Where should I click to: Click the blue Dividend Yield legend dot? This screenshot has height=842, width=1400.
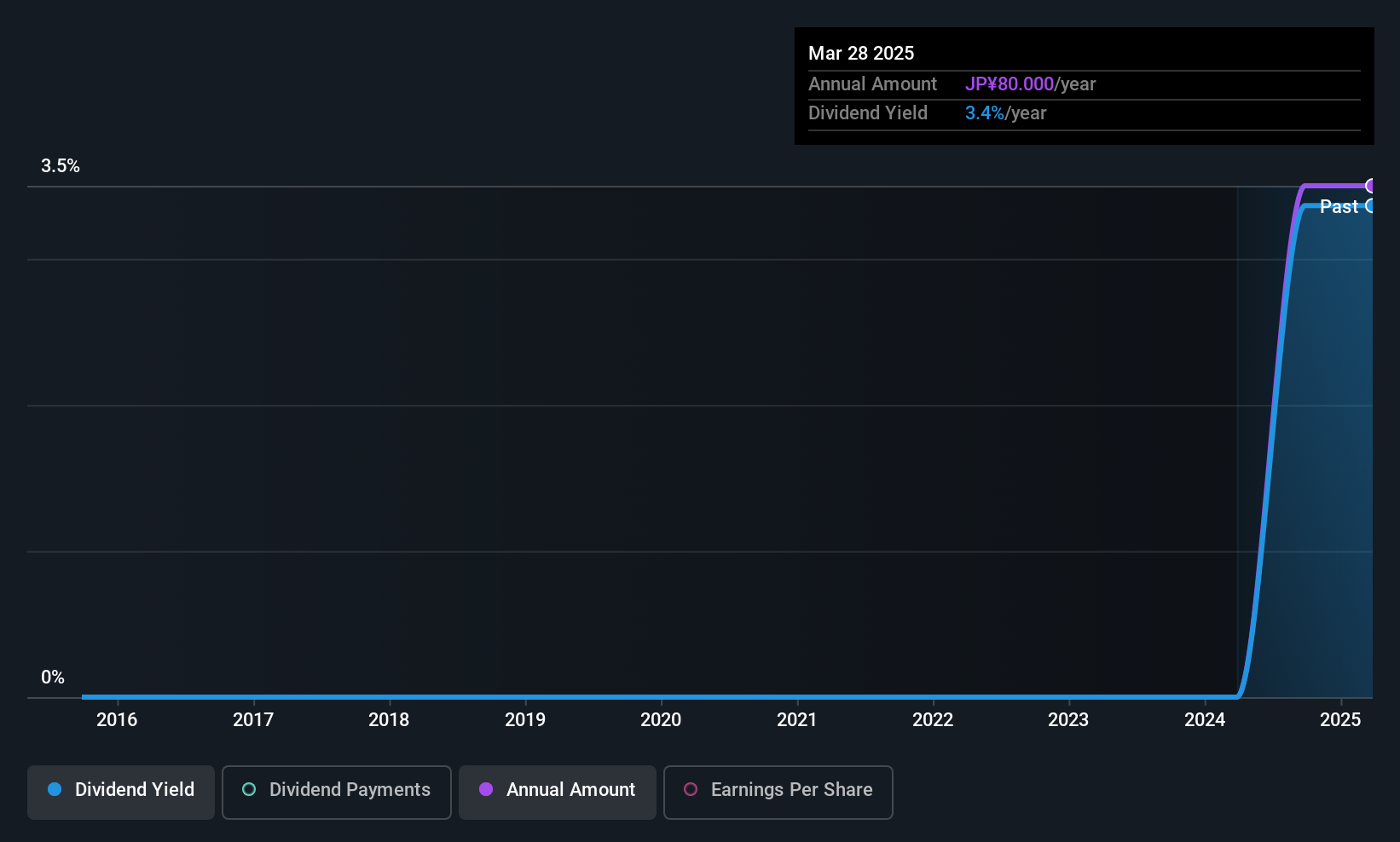click(55, 789)
